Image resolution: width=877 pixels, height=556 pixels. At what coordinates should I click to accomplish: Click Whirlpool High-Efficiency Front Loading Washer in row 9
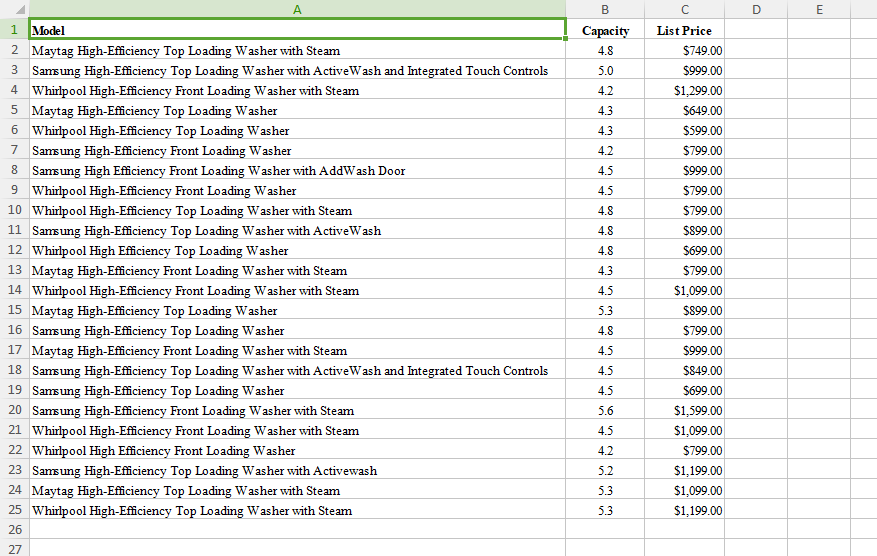pos(298,191)
